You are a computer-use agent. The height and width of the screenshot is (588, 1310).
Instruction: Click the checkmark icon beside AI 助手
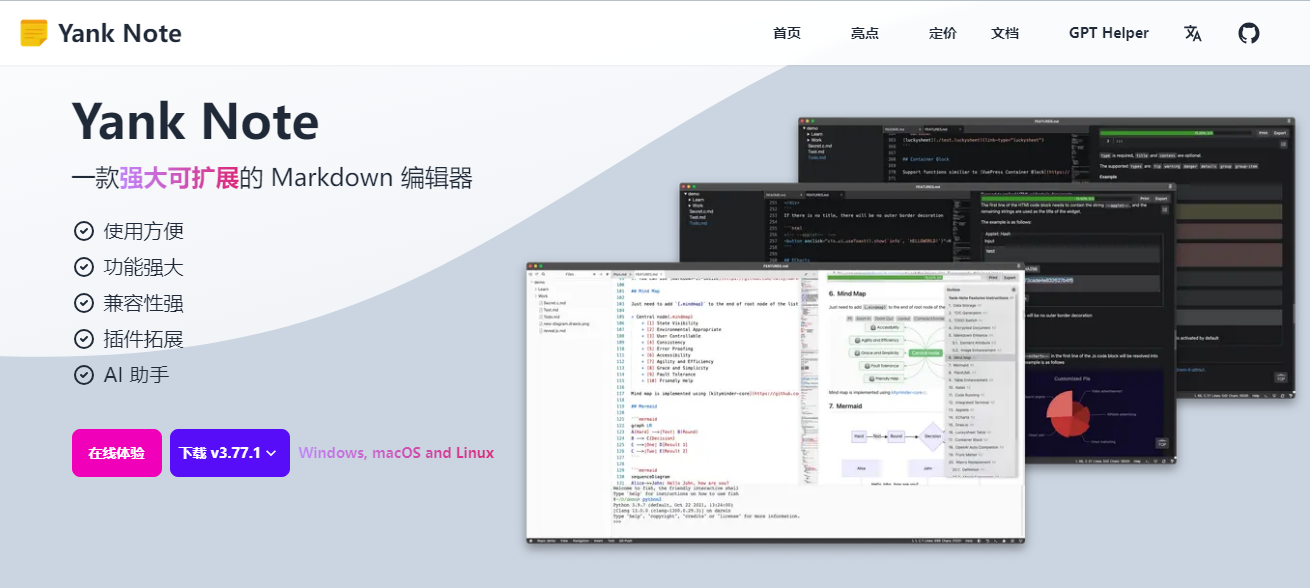coord(83,374)
